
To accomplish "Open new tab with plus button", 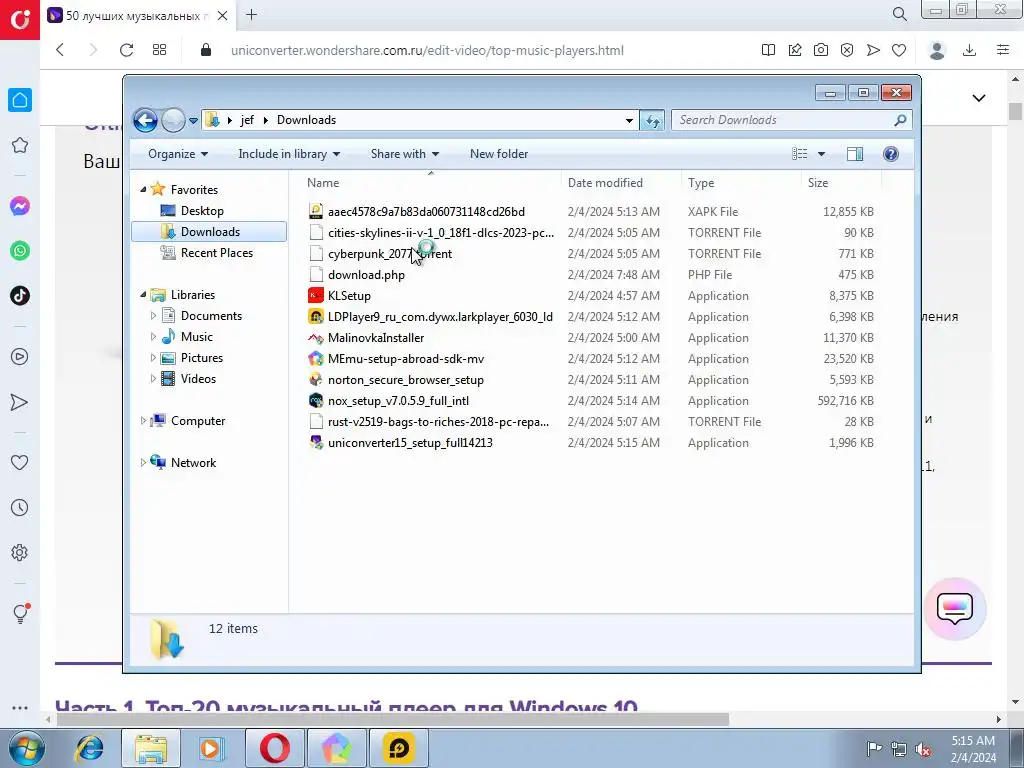I will pos(251,14).
